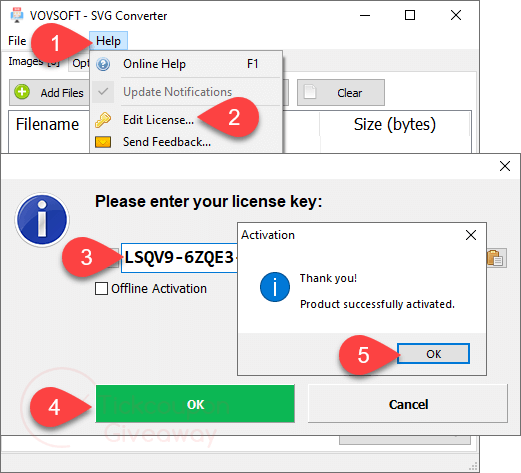This screenshot has width=521, height=473.
Task: Open the File menu
Action: pos(17,41)
